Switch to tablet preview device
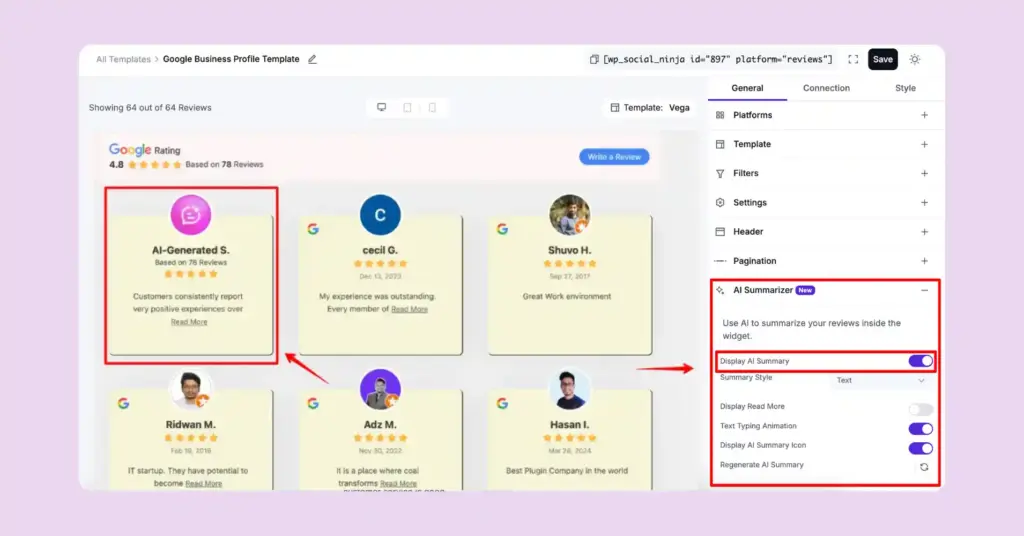The width and height of the screenshot is (1024, 536). [x=408, y=107]
